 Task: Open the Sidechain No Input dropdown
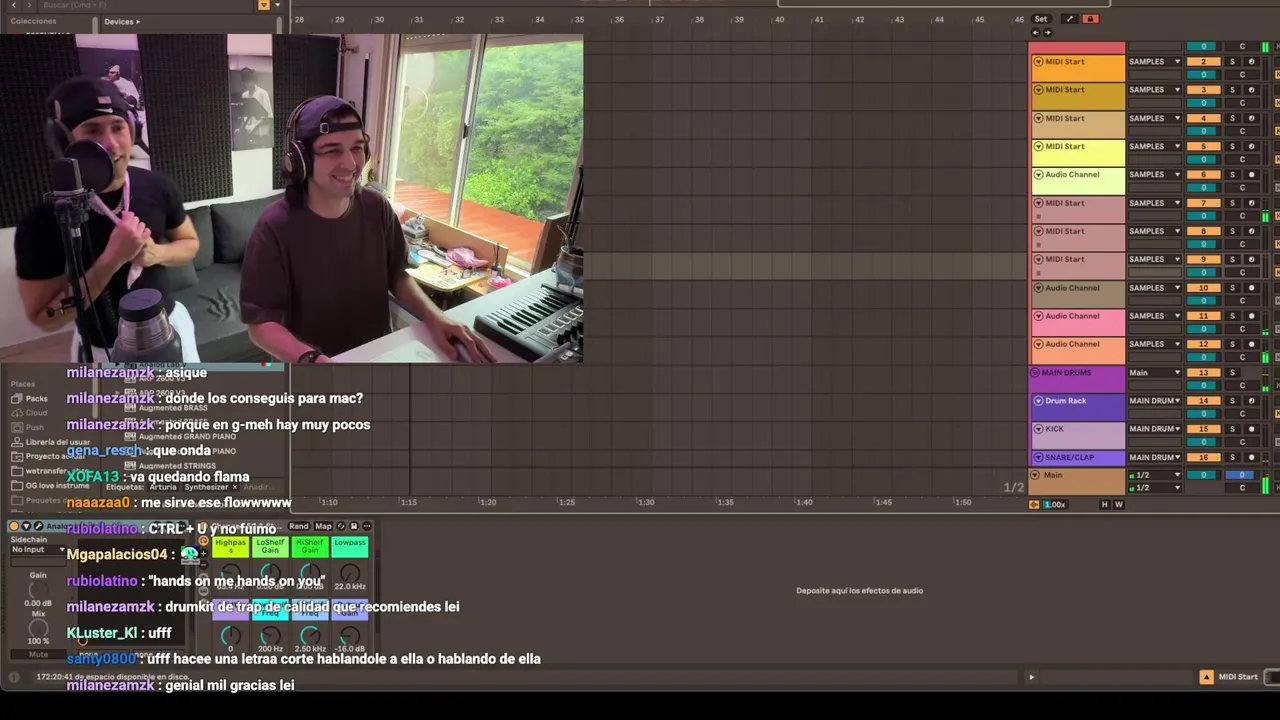(38, 550)
